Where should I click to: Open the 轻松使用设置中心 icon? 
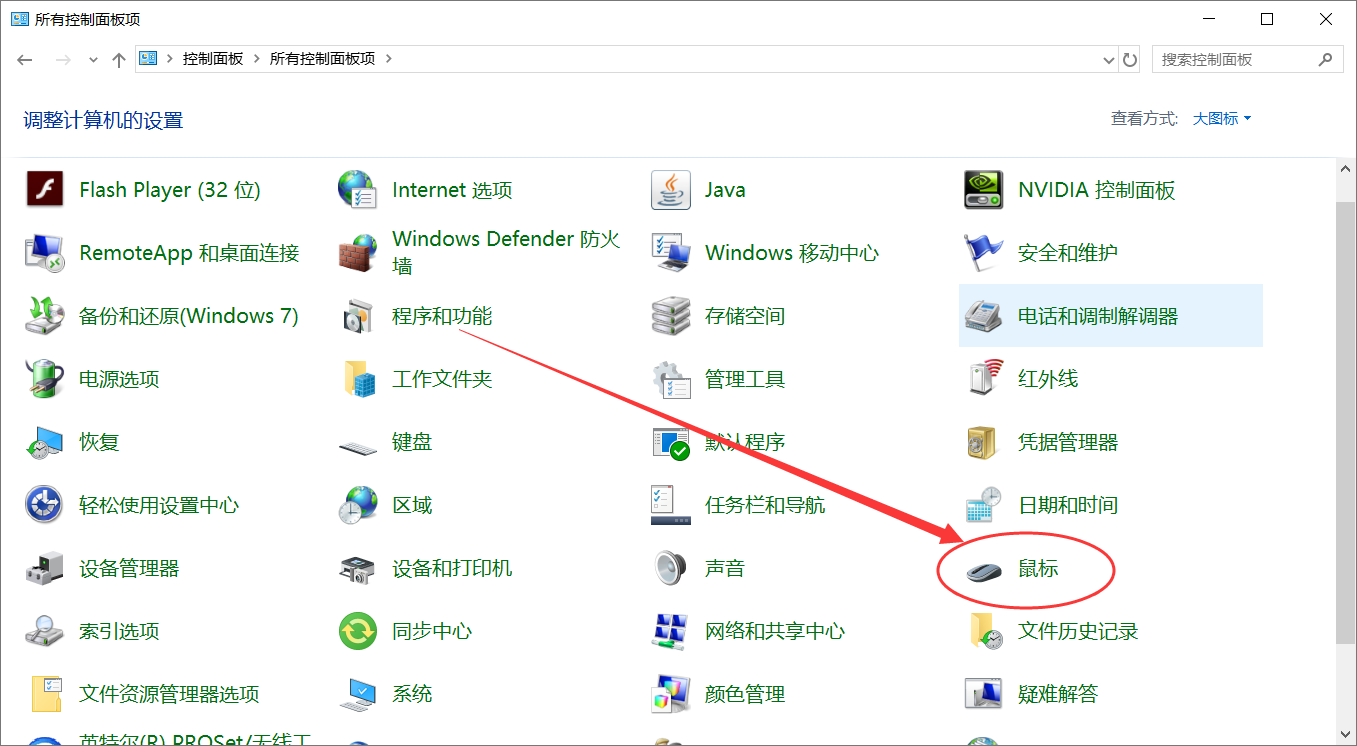pos(45,505)
